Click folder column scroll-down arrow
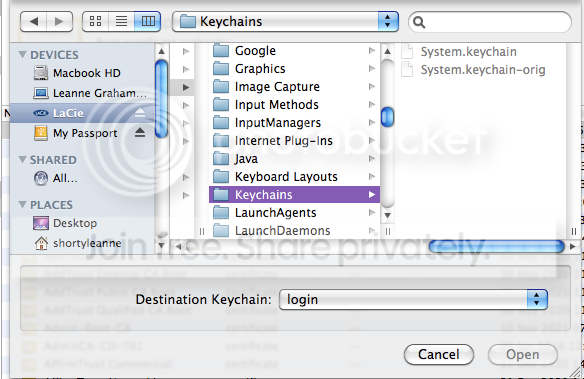The image size is (584, 379). tap(387, 215)
